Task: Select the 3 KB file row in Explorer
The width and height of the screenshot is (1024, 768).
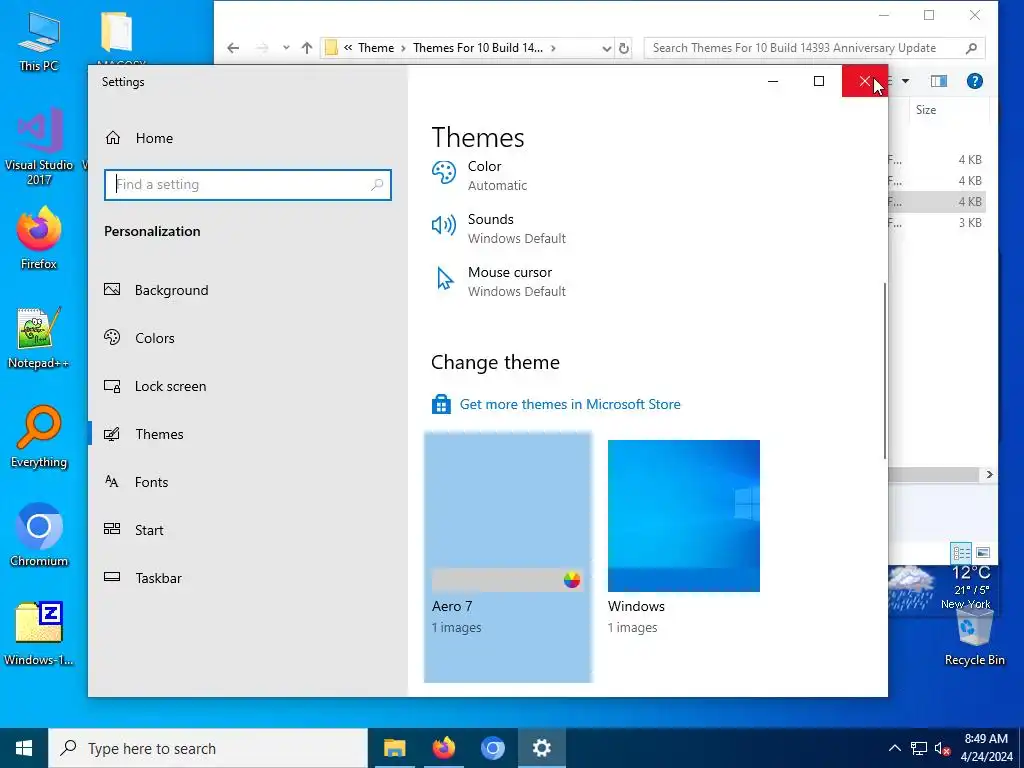Action: coord(936,223)
